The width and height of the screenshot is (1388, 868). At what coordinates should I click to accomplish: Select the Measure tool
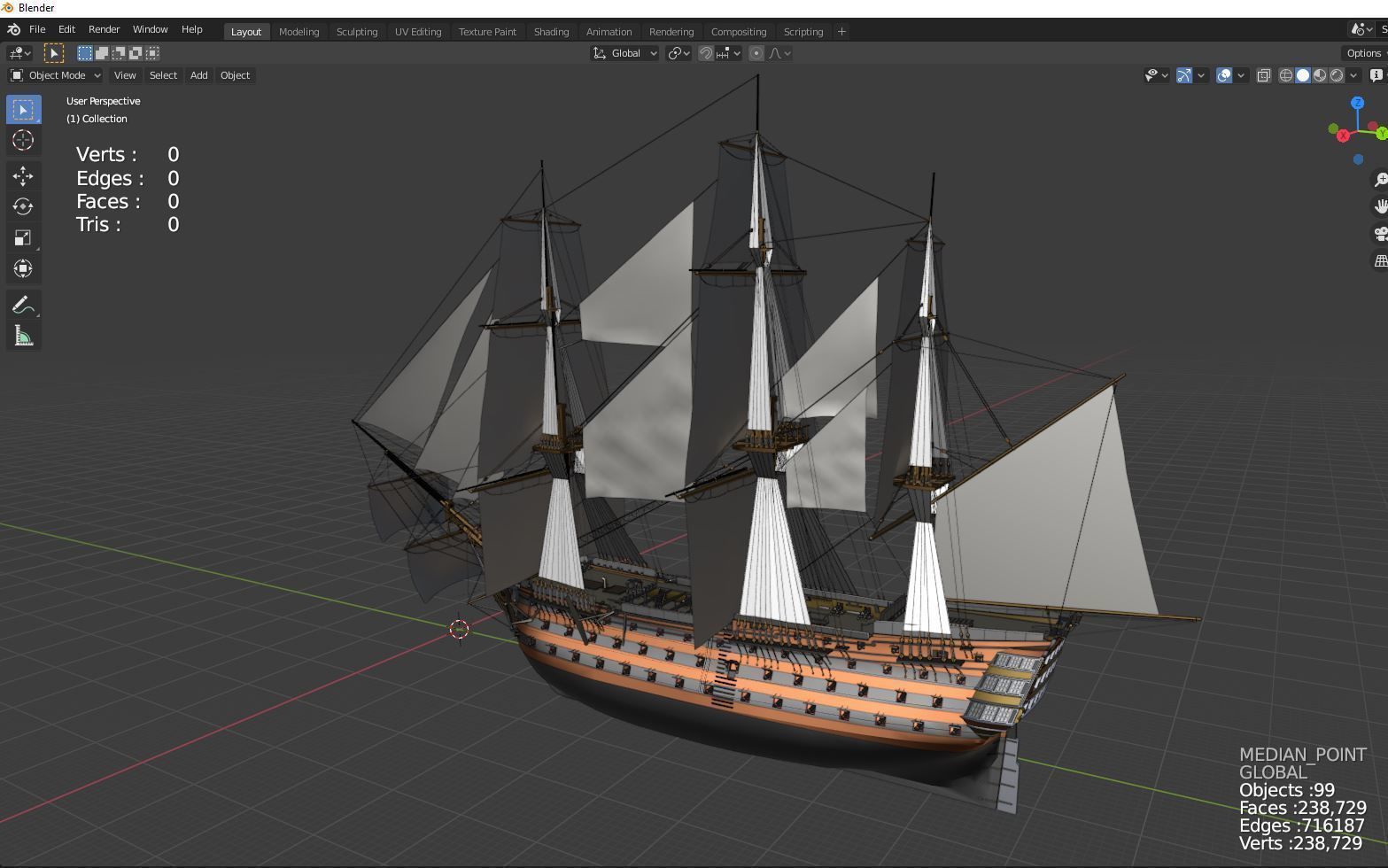(23, 337)
